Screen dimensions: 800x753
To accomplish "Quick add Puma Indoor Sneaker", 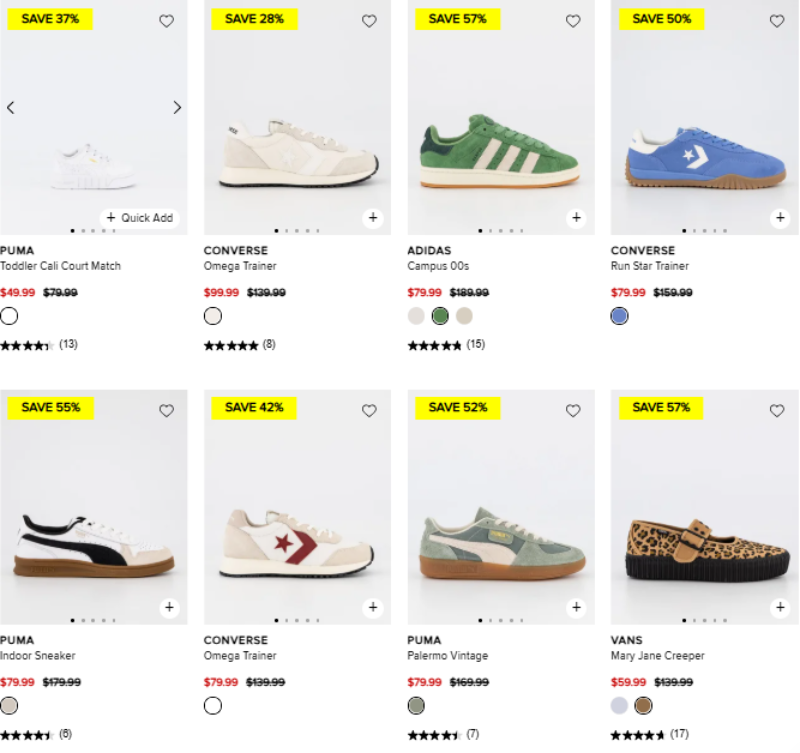I will tap(169, 607).
